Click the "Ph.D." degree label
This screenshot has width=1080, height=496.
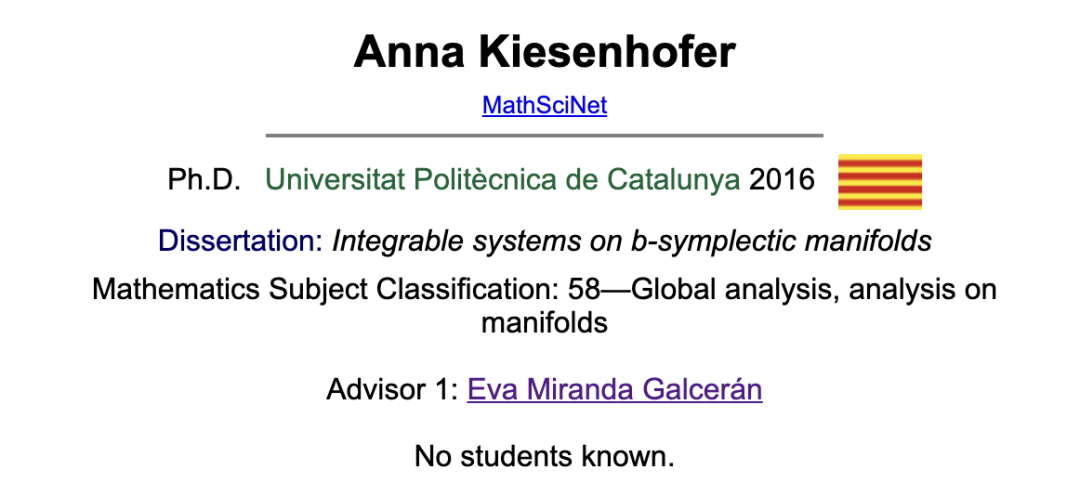[x=204, y=181]
